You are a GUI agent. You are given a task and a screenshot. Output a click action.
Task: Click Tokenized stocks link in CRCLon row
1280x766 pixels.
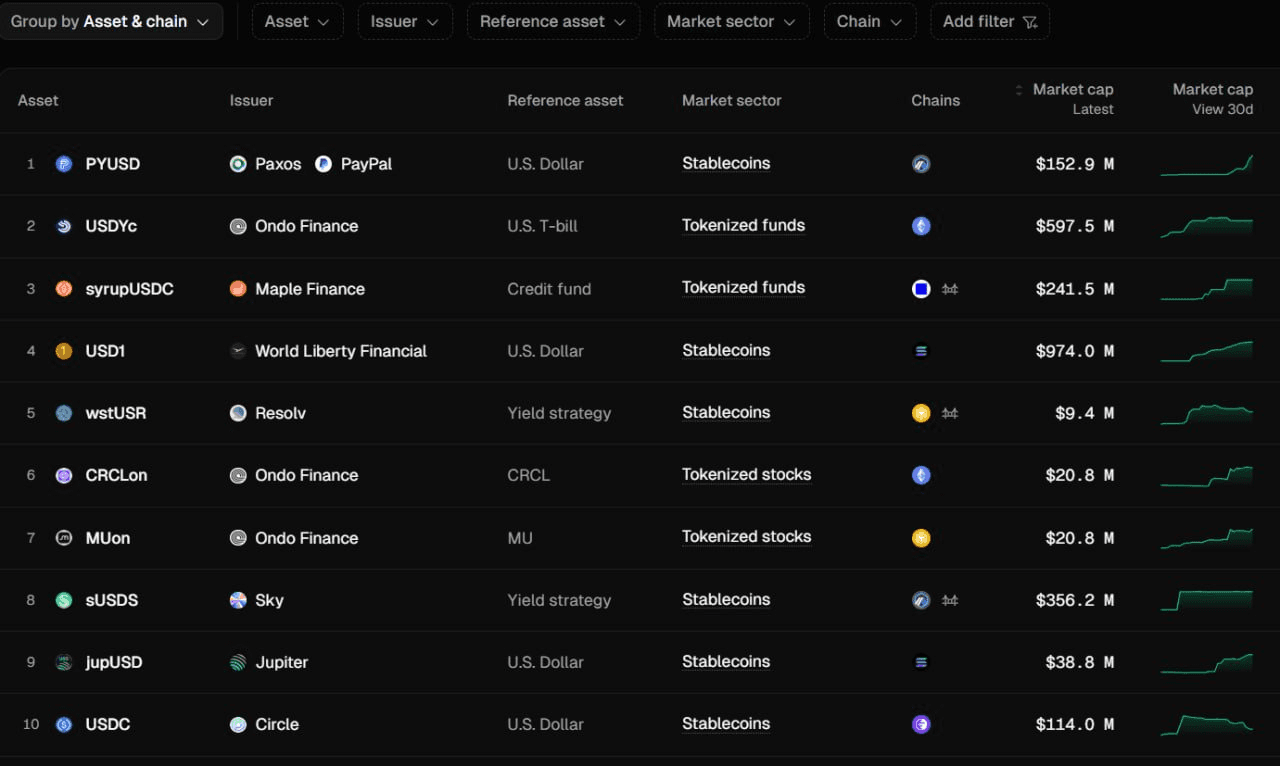pyautogui.click(x=746, y=475)
